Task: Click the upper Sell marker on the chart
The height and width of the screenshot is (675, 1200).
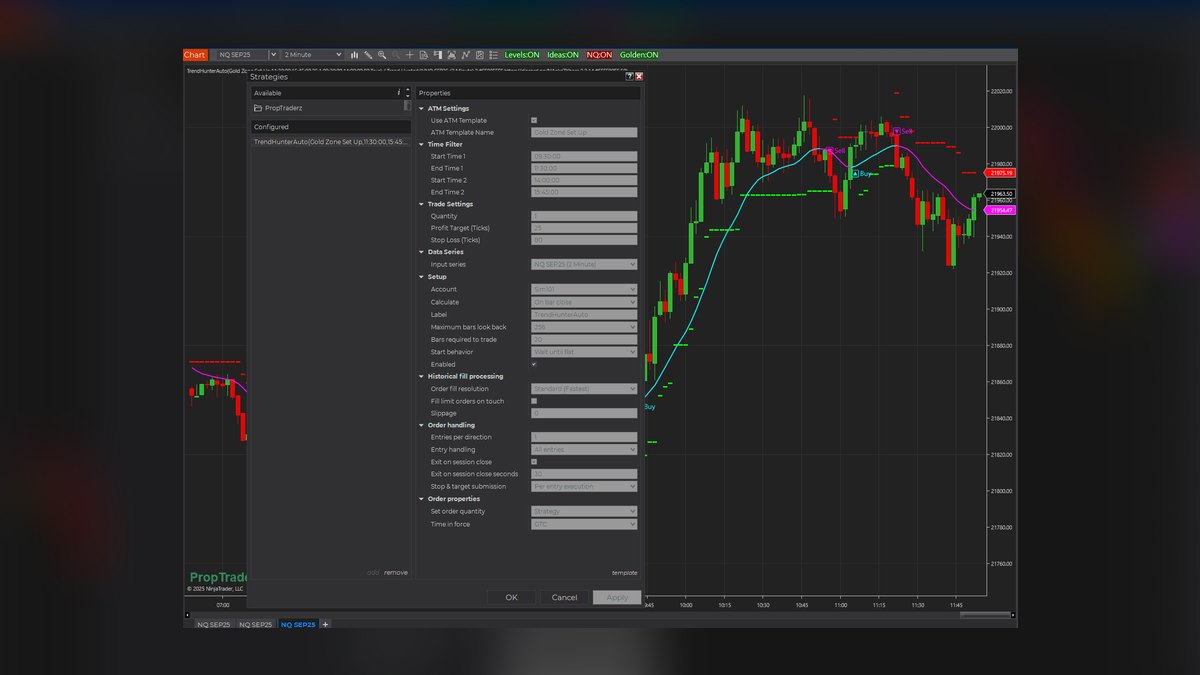Action: pos(903,131)
